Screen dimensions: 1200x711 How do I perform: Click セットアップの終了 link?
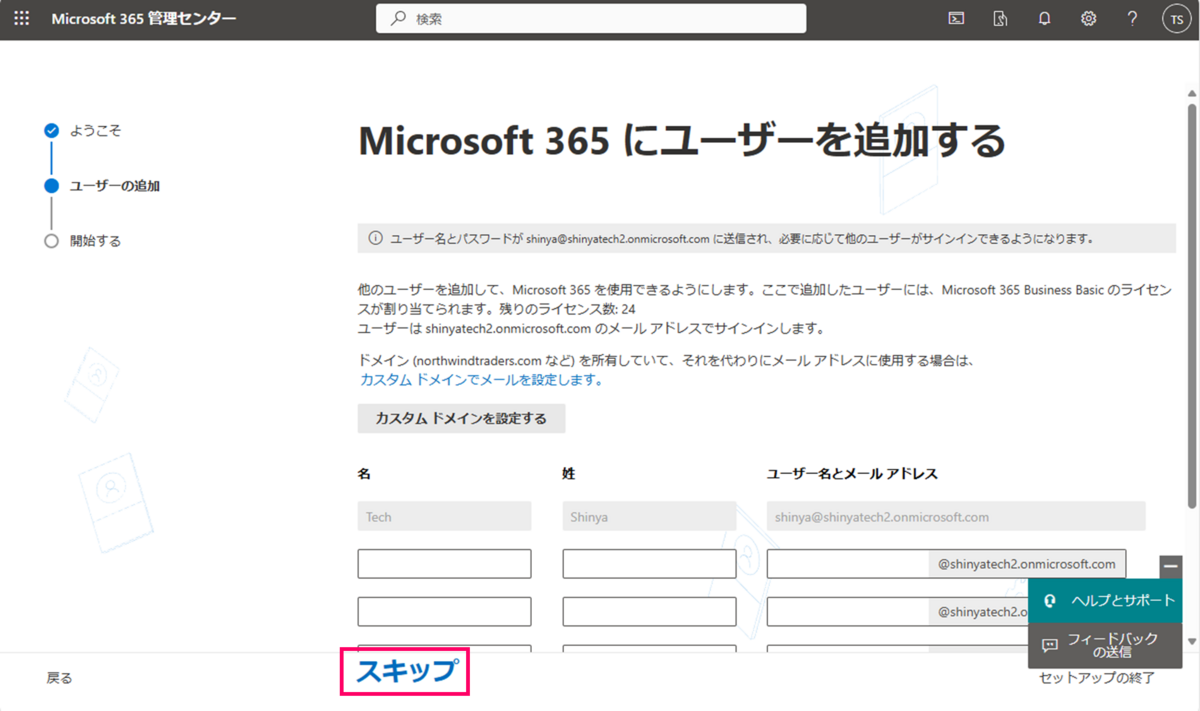point(1096,678)
